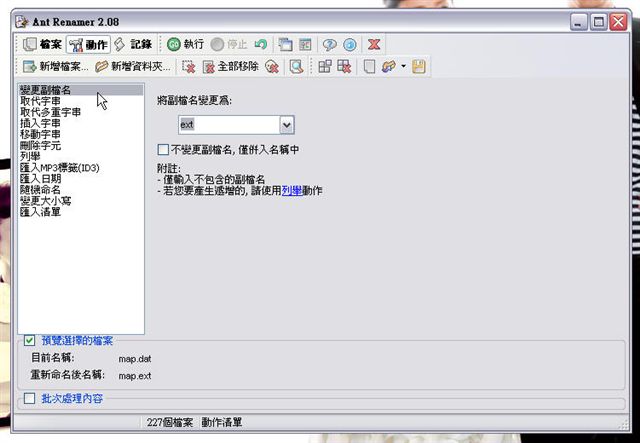This screenshot has width=640, height=443.
Task: Click the grid with red X unselect icon
Action: (x=344, y=67)
